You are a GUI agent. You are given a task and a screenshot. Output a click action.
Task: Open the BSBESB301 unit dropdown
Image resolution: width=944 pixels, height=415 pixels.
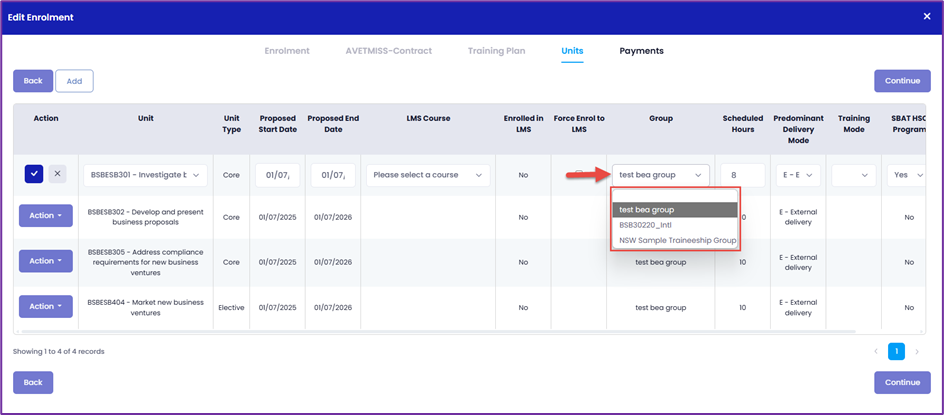(x=145, y=175)
